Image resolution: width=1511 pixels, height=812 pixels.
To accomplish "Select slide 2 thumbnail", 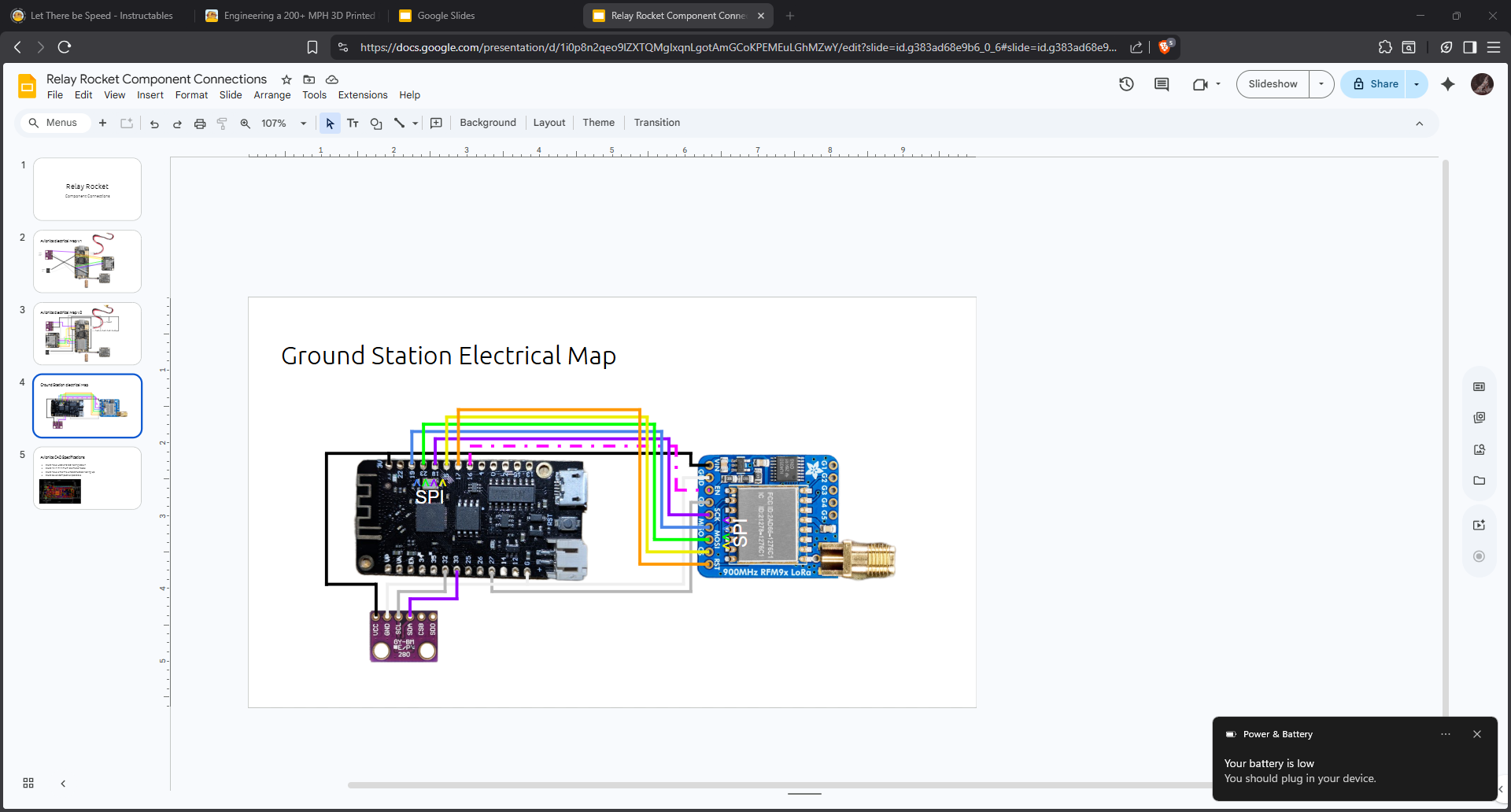I will (x=87, y=261).
